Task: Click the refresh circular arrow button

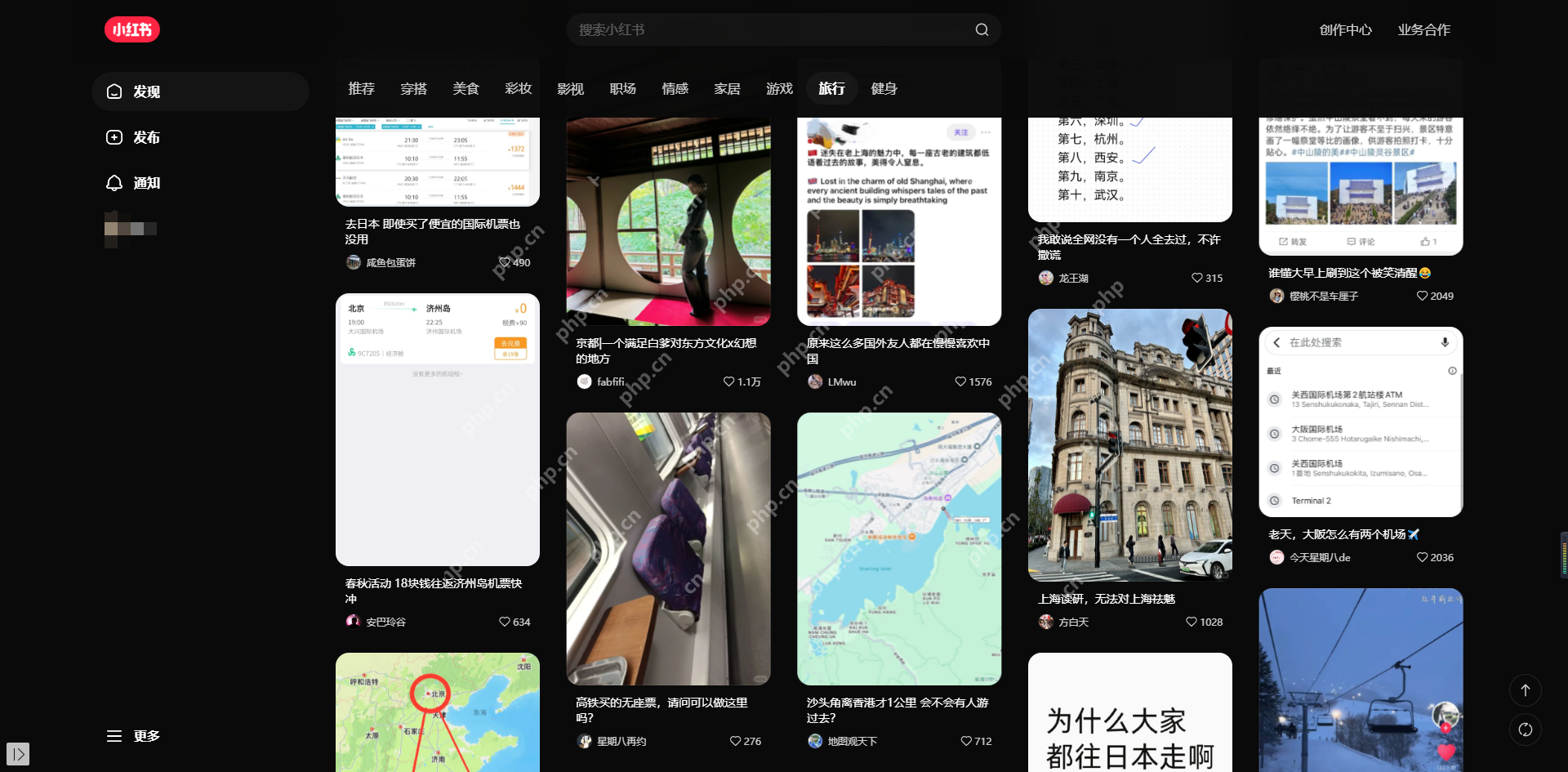Action: click(x=1525, y=730)
